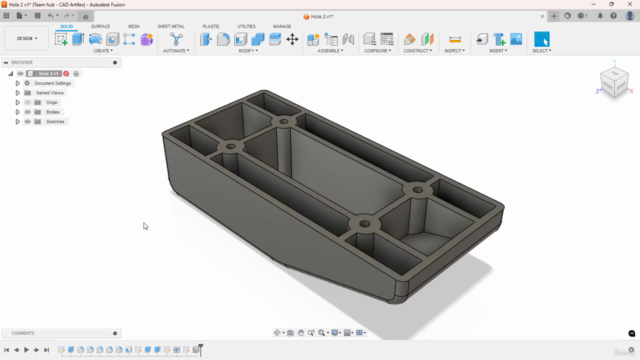Select the Insert Derive tool
Viewport: 640px width, 360px height.
[x=482, y=39]
